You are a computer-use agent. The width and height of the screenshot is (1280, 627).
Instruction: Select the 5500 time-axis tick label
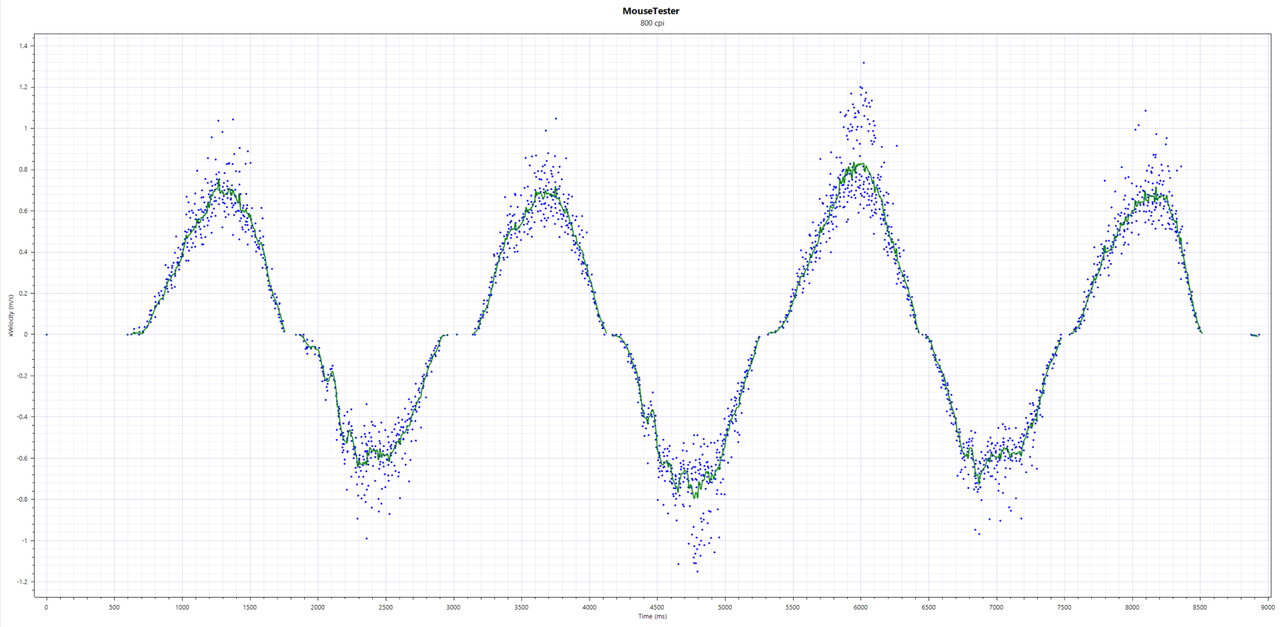(x=793, y=606)
